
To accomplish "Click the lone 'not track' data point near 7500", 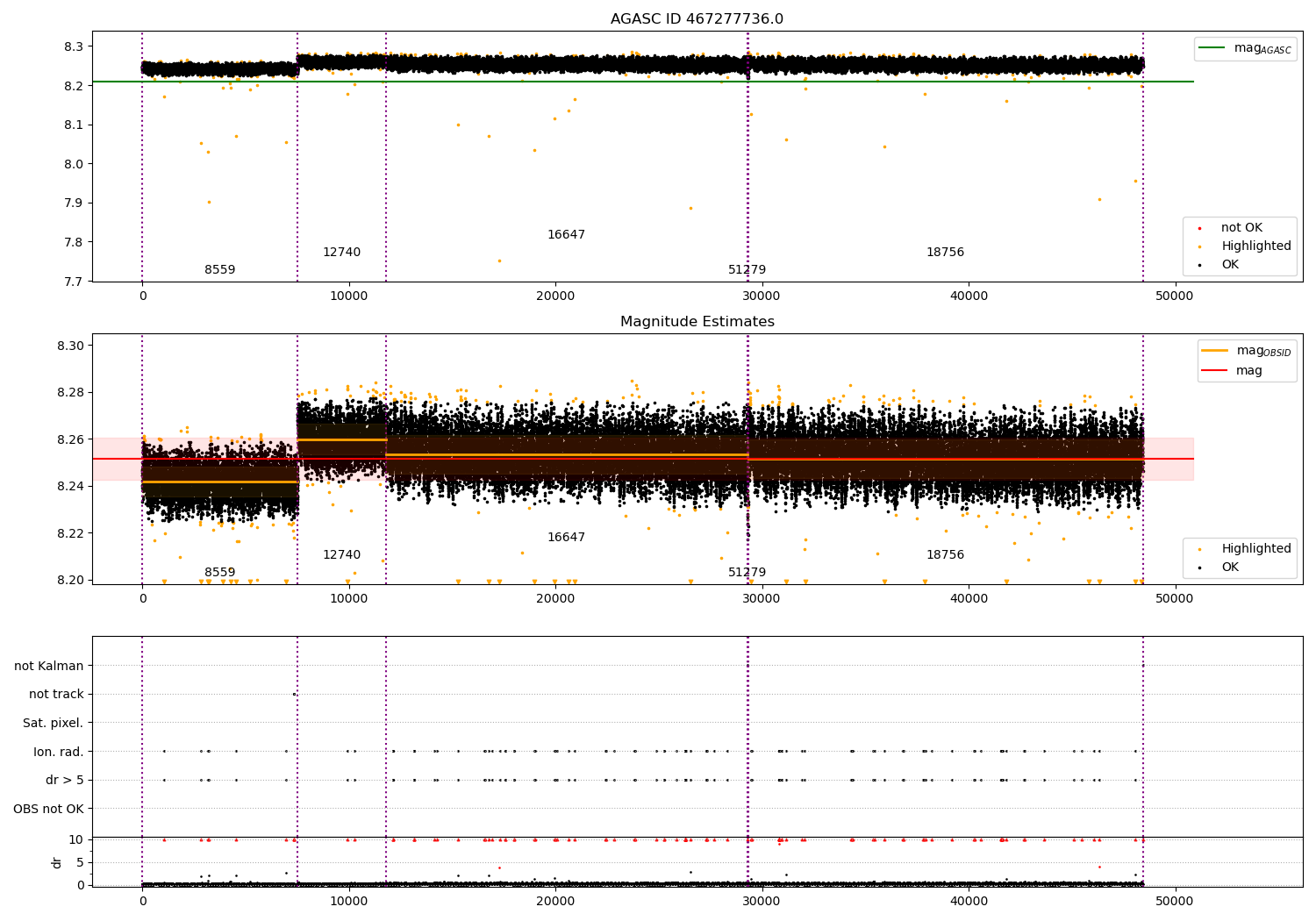I will 294,695.
